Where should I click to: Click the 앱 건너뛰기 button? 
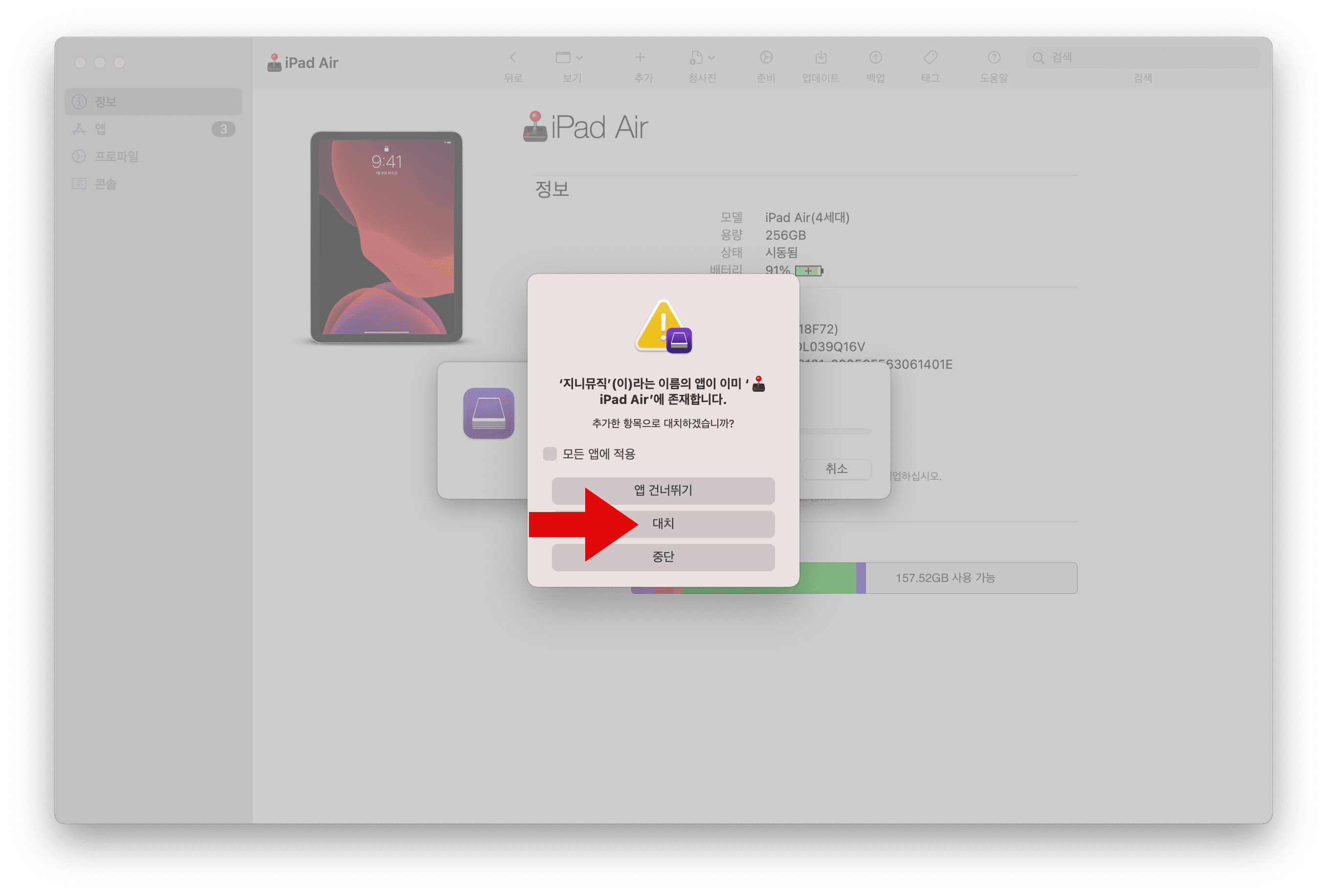click(663, 490)
